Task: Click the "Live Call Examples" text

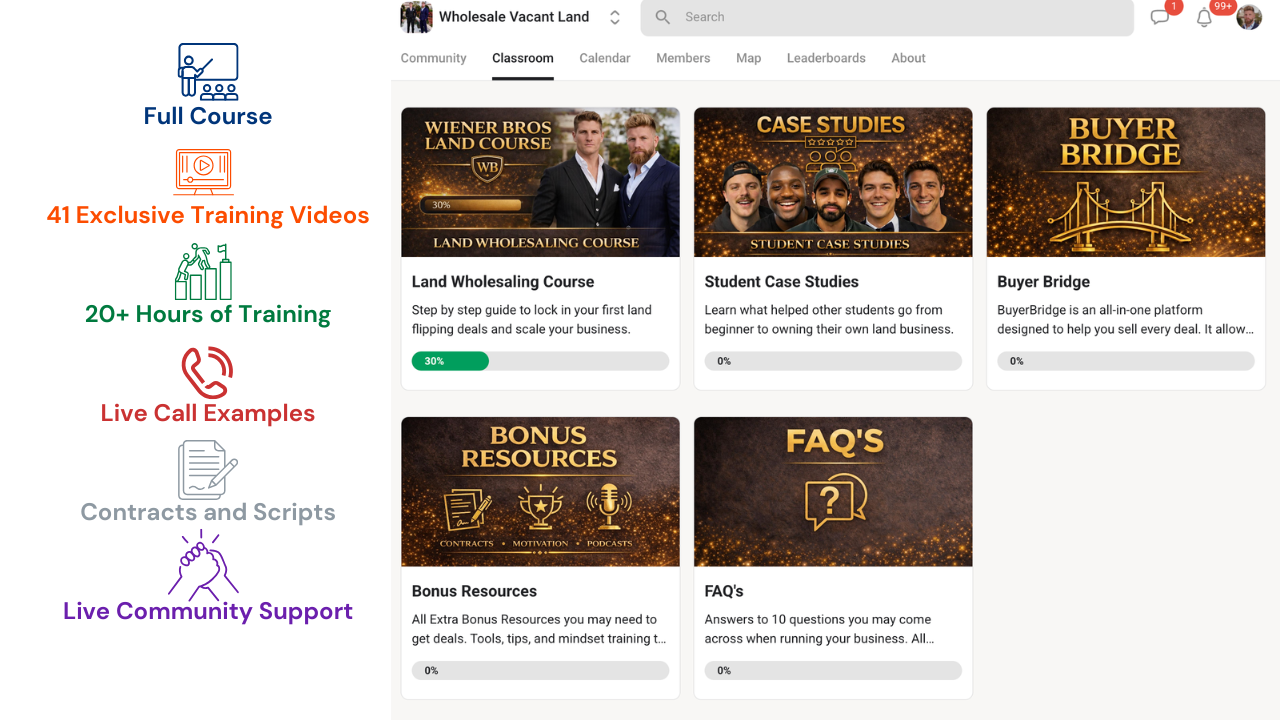Action: pyautogui.click(x=208, y=413)
